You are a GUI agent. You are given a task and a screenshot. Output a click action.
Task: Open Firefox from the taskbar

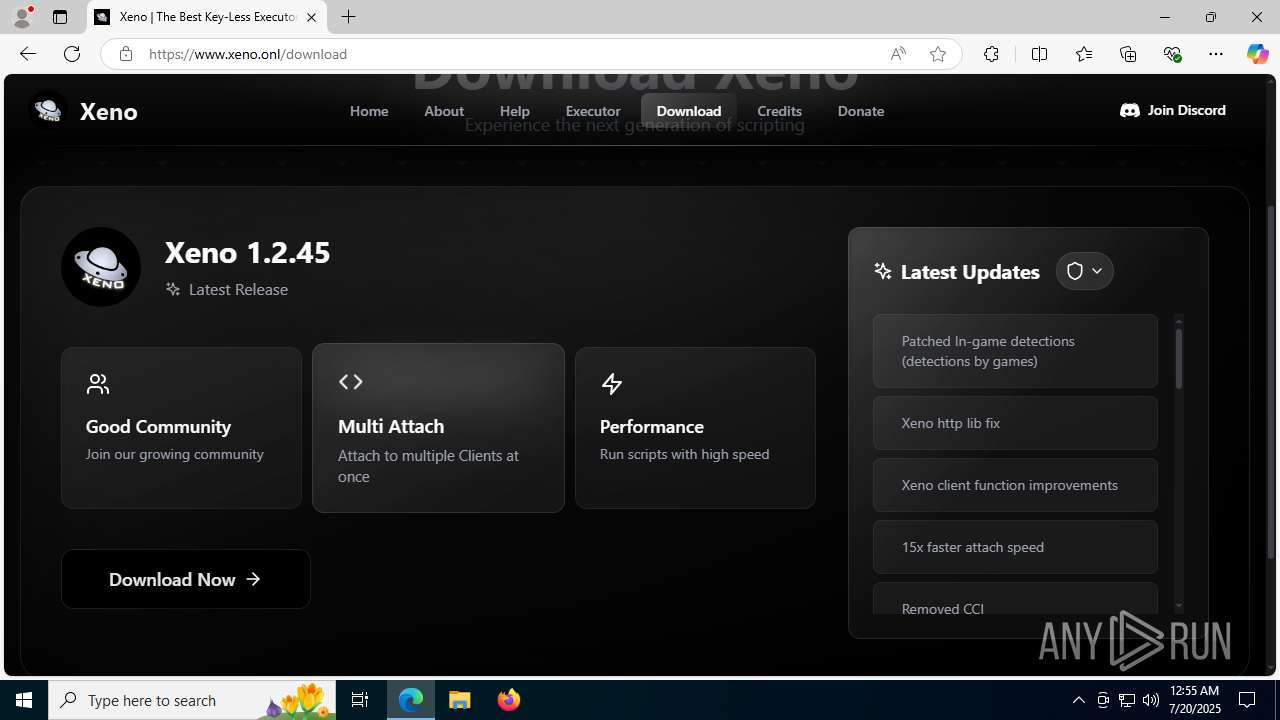point(508,700)
